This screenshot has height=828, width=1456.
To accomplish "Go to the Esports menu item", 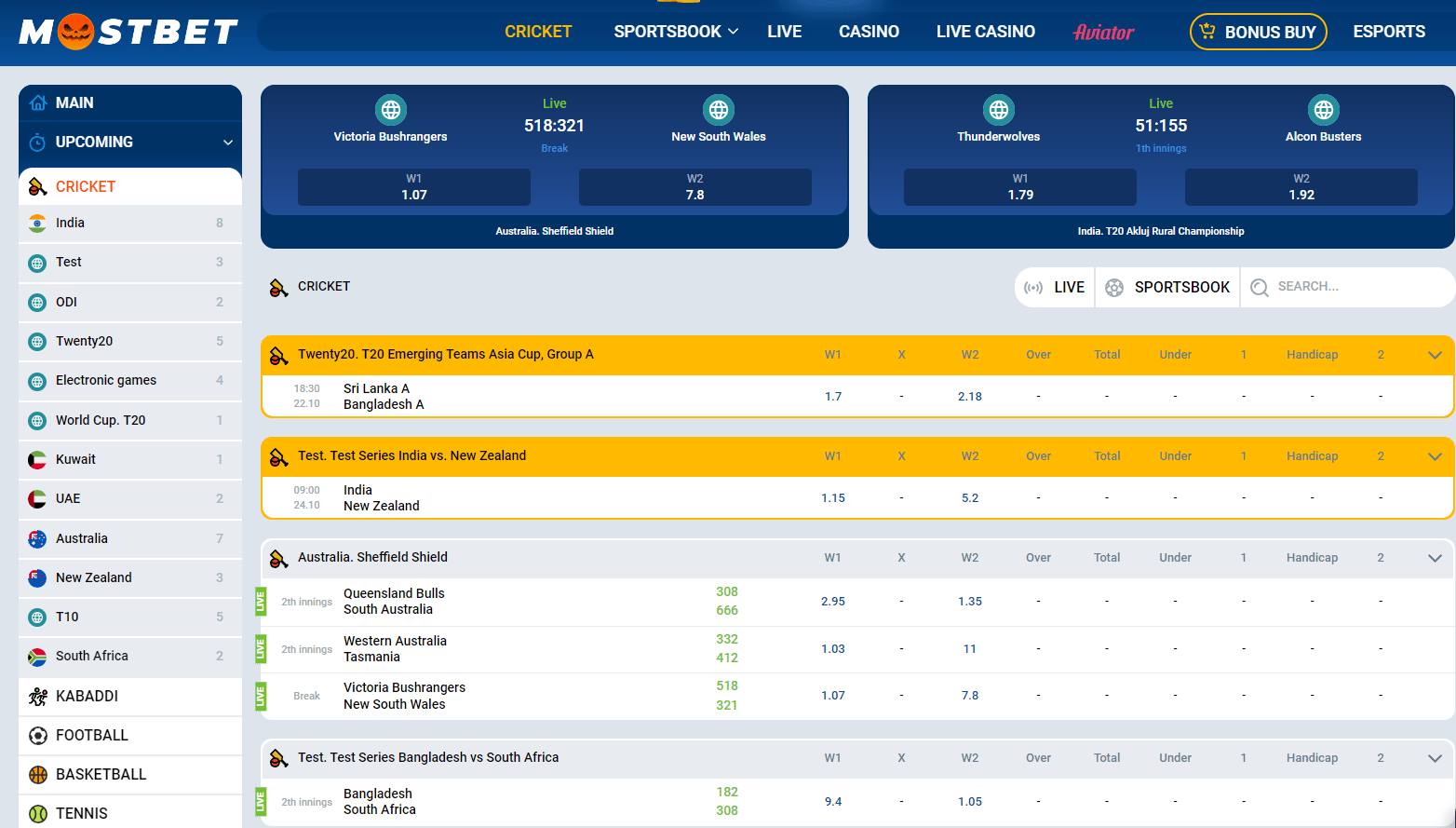I will tap(1388, 32).
